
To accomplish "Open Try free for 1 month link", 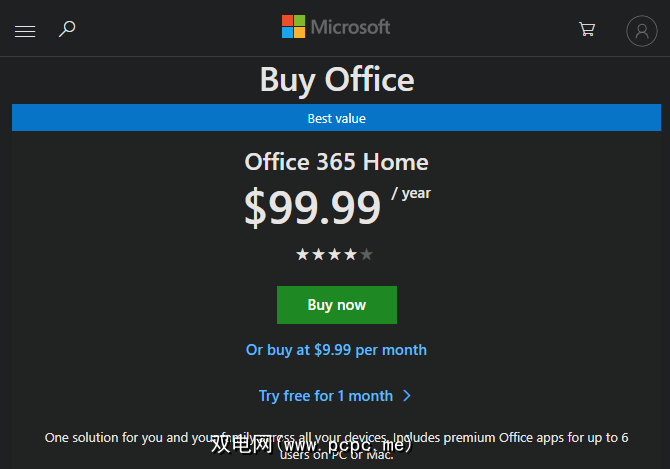I will pyautogui.click(x=326, y=396).
